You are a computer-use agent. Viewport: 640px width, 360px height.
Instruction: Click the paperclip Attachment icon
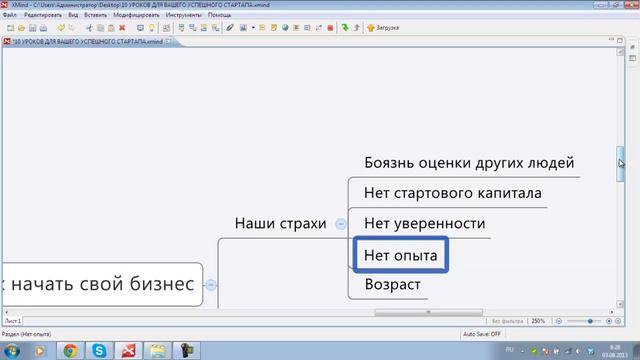[230, 28]
